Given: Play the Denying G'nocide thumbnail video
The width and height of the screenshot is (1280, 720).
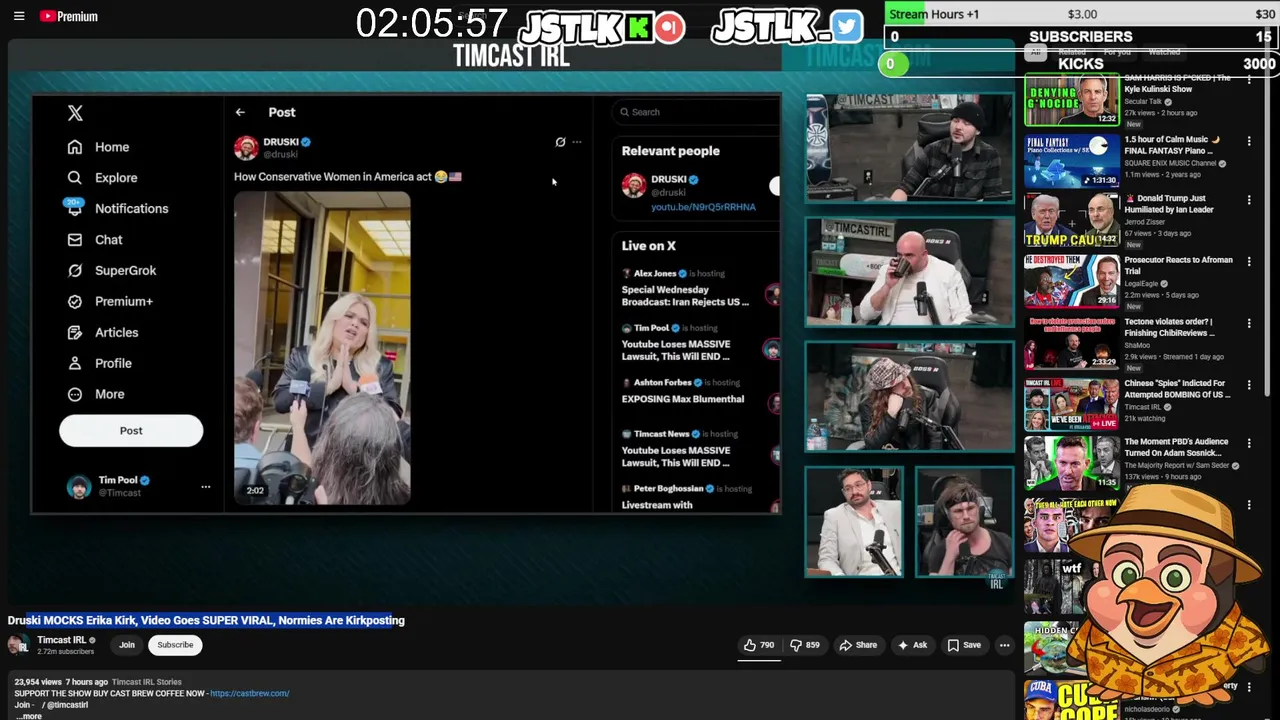Looking at the screenshot, I should click(1071, 100).
